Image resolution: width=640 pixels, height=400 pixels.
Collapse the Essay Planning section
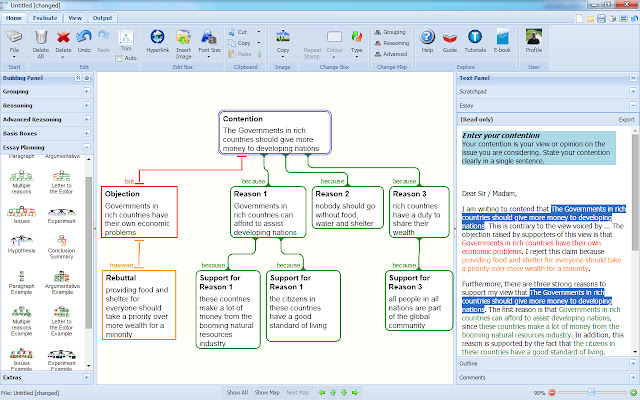[87, 147]
